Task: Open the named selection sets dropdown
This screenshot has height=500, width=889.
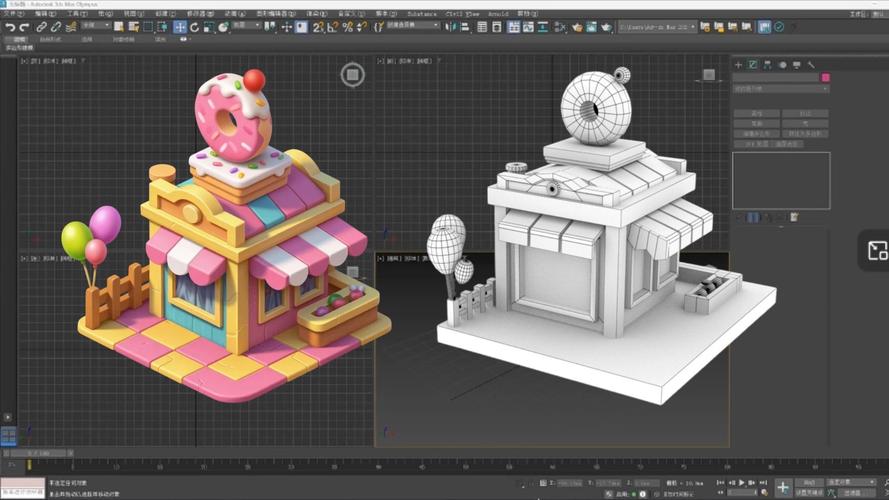Action: [x=413, y=26]
